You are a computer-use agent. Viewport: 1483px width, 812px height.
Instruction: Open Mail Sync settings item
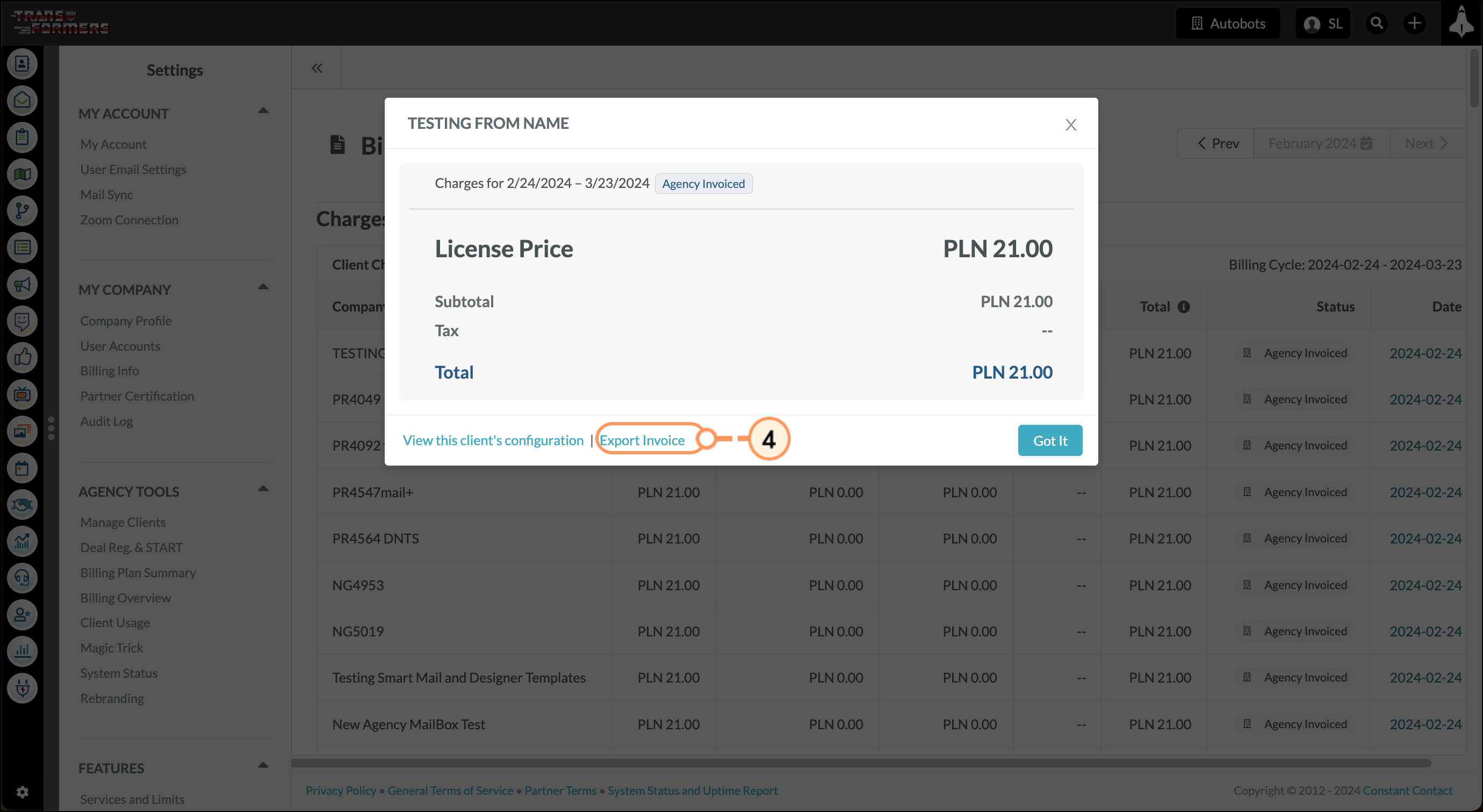[x=106, y=195]
